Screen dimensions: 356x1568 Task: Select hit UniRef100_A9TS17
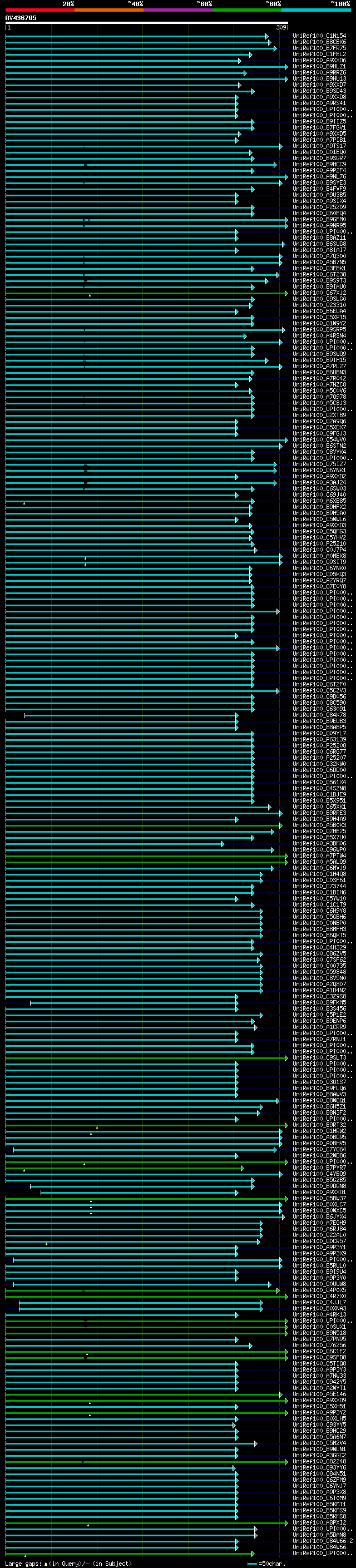tap(319, 146)
